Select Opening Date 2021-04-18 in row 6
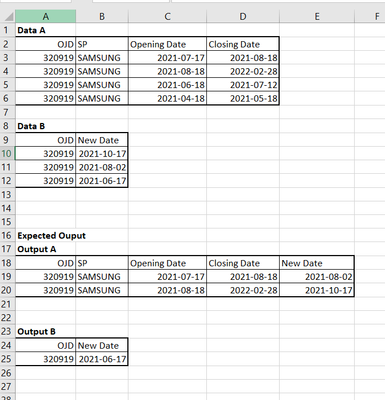This screenshot has height=400, width=385. (167, 98)
